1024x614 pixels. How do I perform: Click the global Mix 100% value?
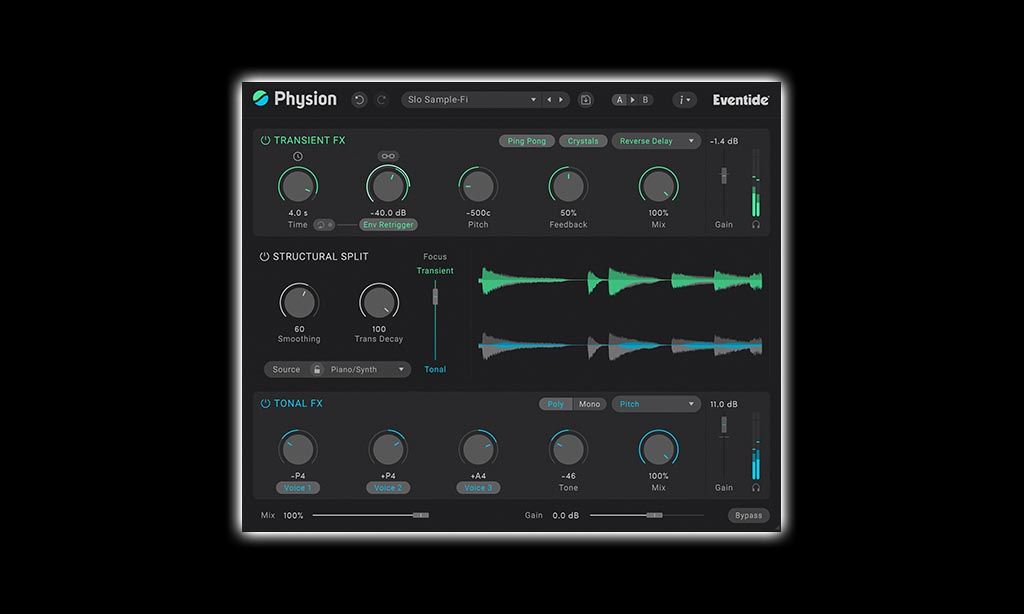pos(293,515)
